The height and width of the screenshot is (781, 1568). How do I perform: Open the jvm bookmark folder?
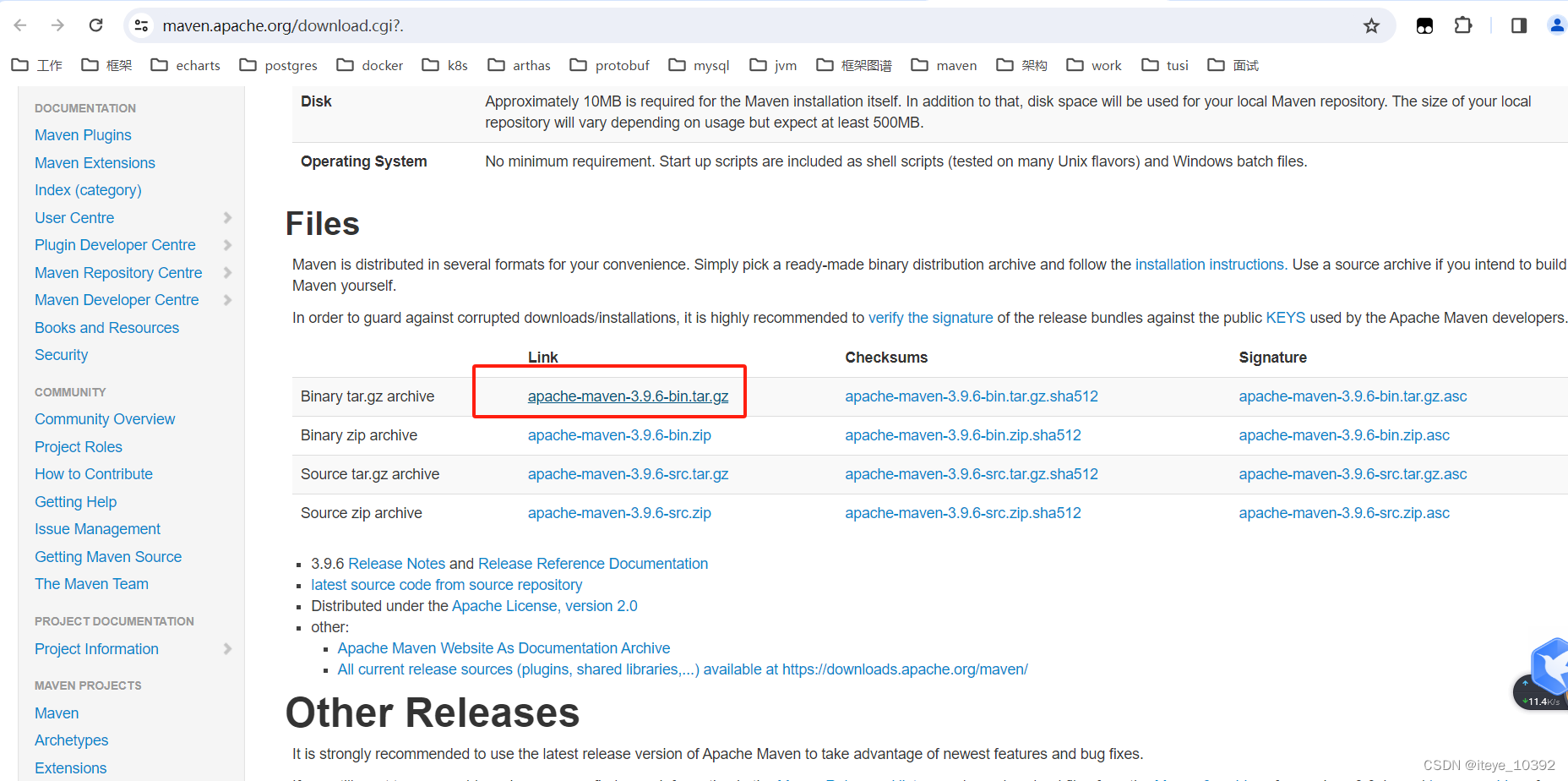click(x=773, y=65)
